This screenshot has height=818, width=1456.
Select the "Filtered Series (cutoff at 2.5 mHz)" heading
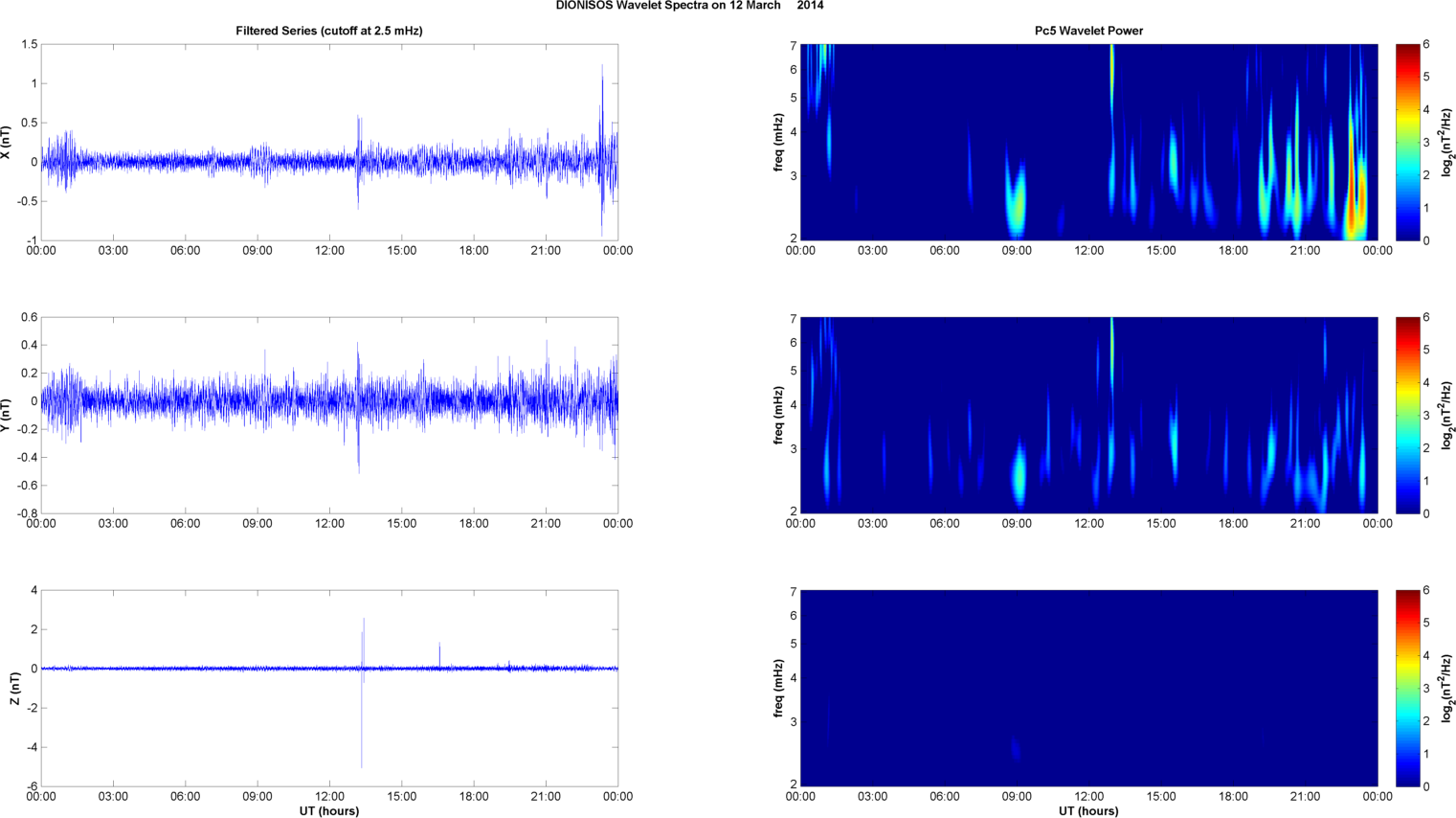(329, 31)
